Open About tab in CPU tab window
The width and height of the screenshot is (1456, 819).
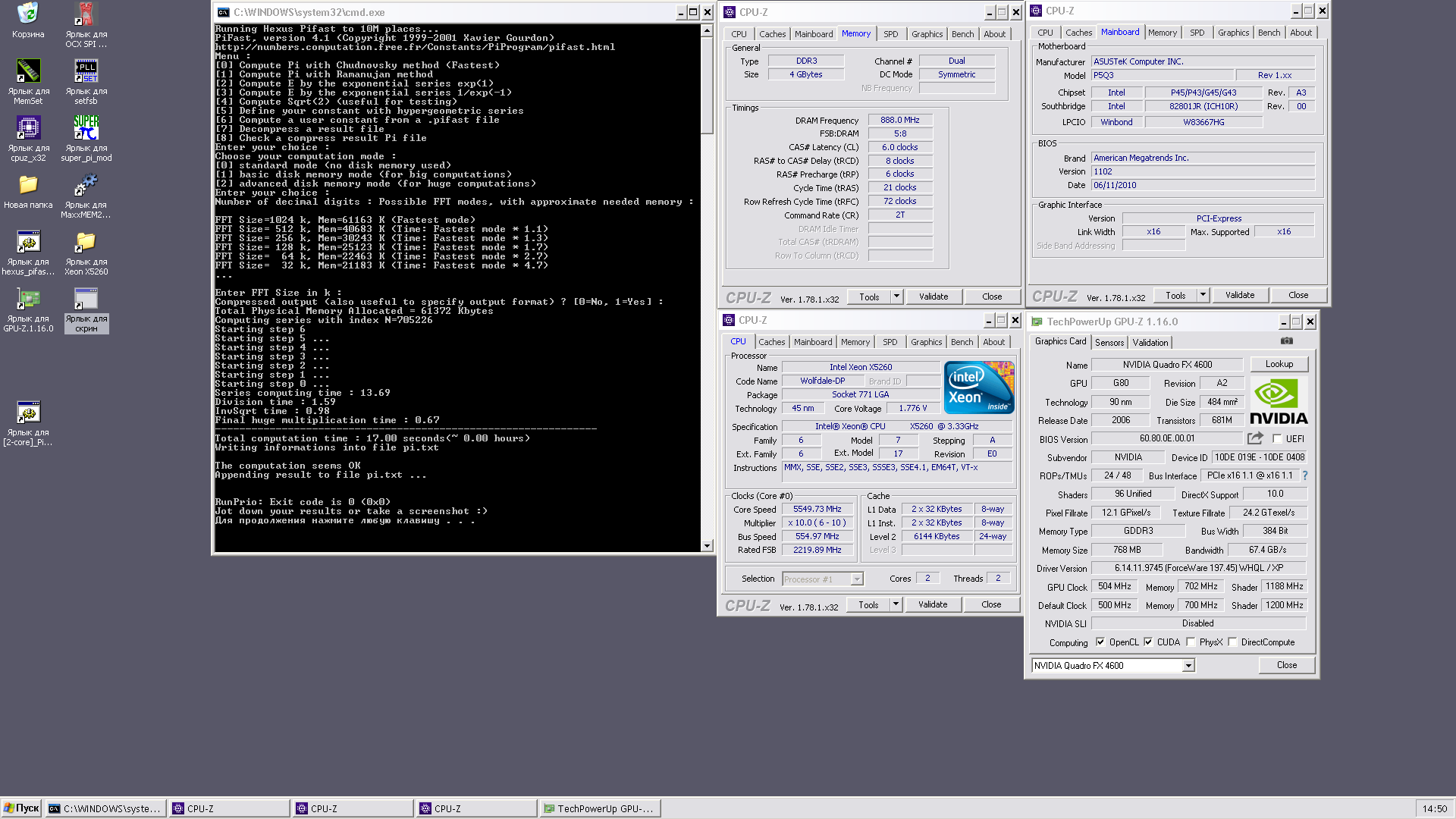[994, 342]
